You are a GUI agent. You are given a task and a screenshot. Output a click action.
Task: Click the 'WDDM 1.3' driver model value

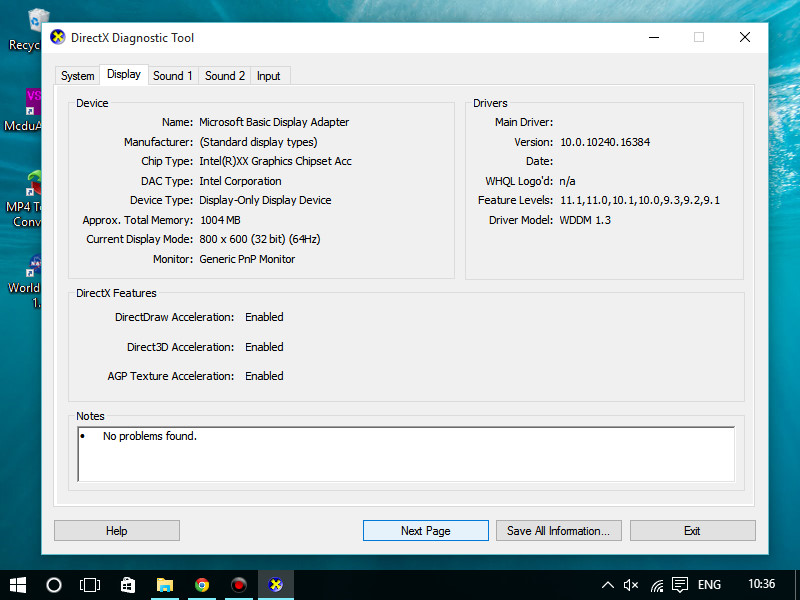tap(585, 220)
